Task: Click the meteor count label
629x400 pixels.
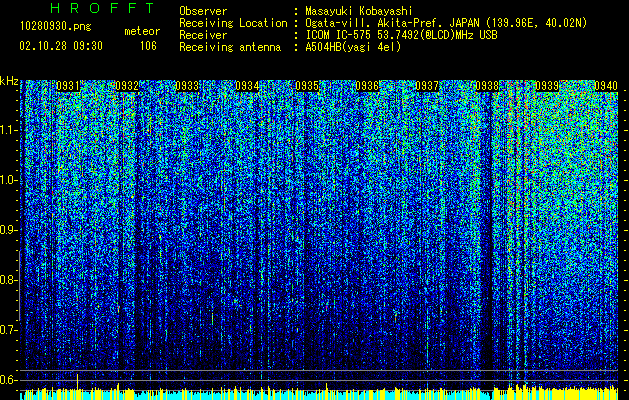Action: coord(142,31)
